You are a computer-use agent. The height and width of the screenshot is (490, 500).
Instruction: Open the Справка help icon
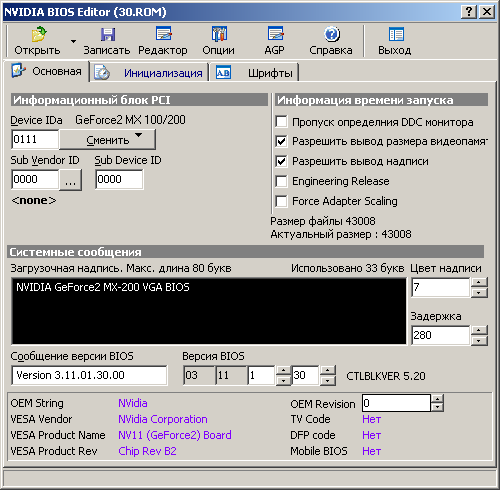point(332,34)
